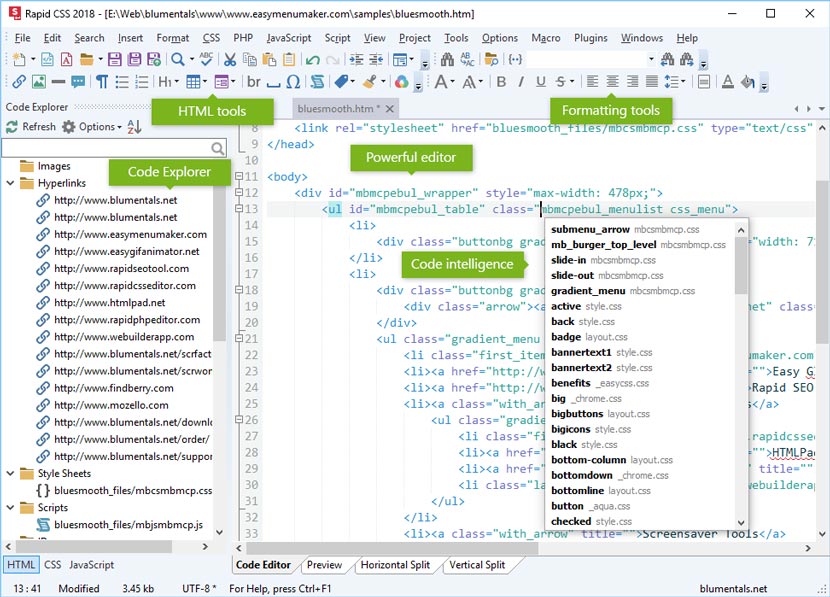This screenshot has width=830, height=597.
Task: Apply bold formatting with the B icon
Action: [500, 82]
